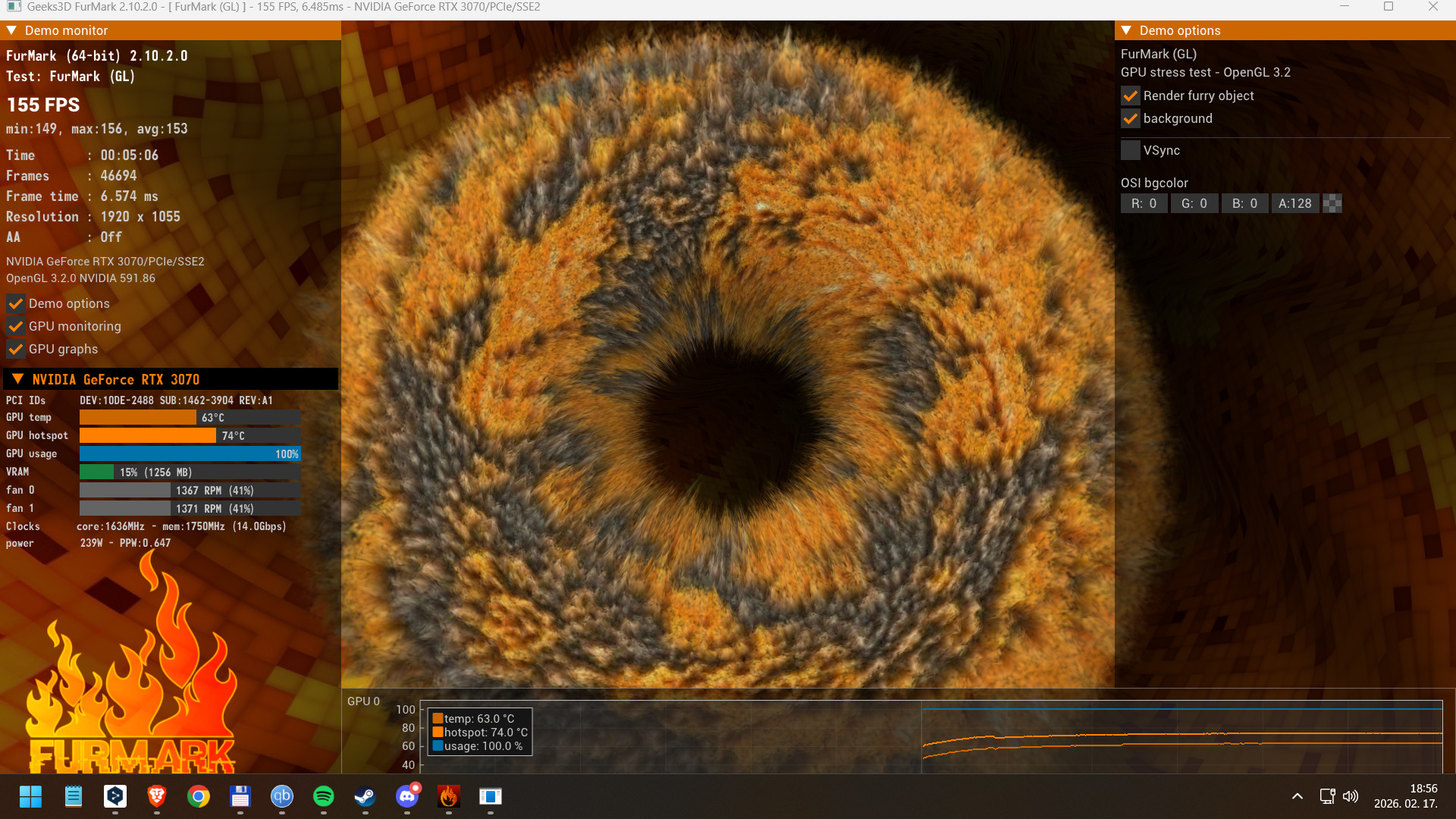The height and width of the screenshot is (819, 1456).
Task: Show hidden system tray icons
Action: (1297, 796)
